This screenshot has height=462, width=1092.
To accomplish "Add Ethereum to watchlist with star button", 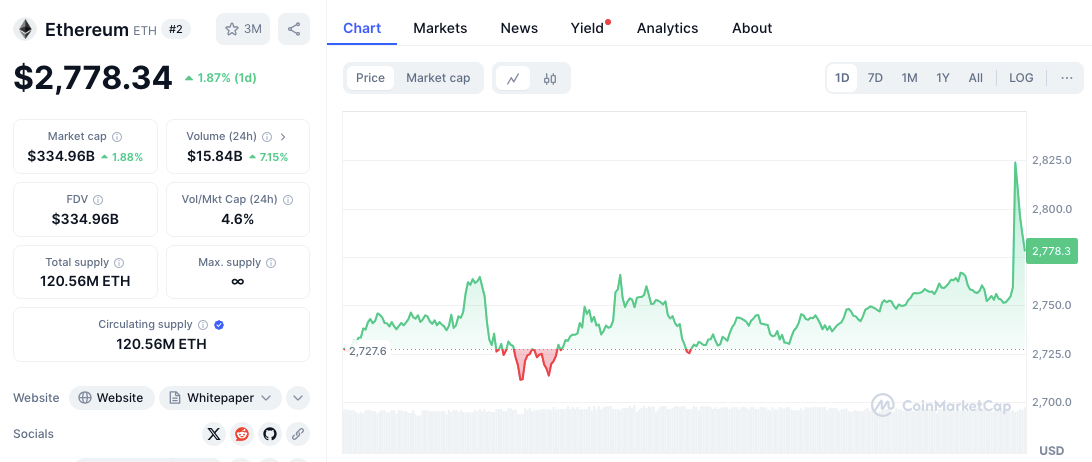I will pos(243,29).
